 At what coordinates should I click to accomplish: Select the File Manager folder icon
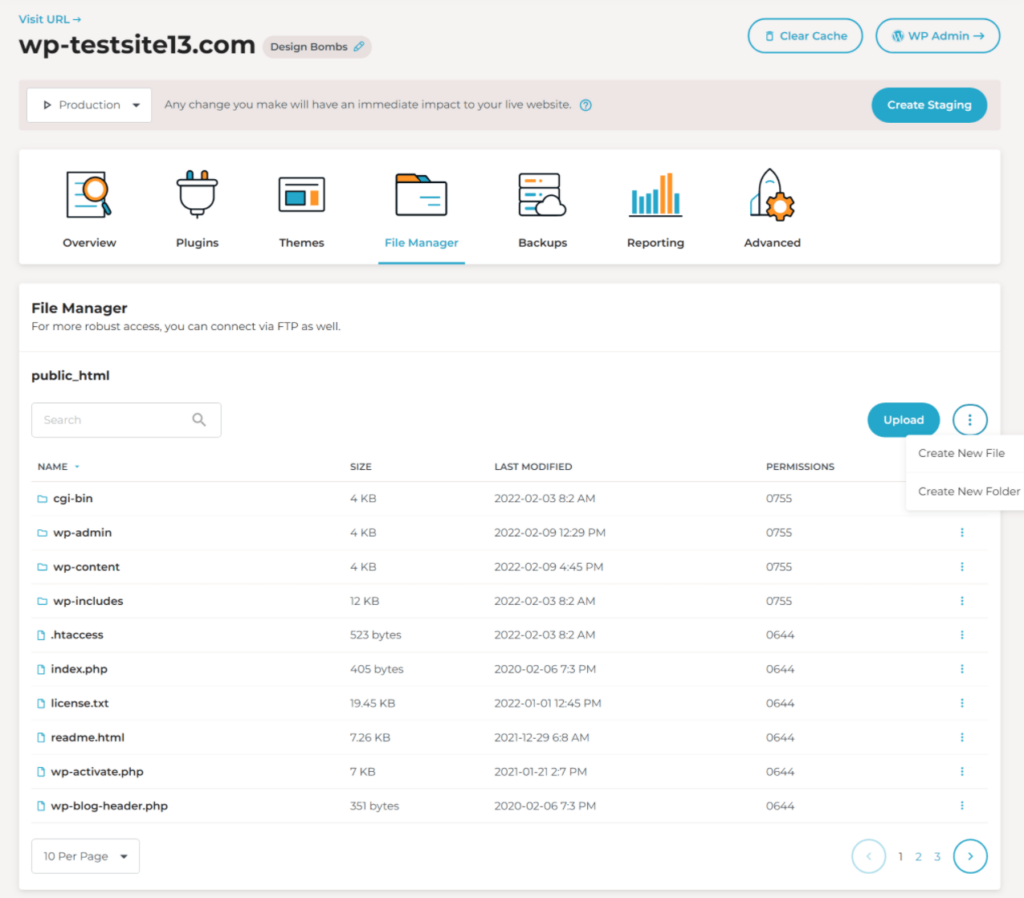point(421,195)
